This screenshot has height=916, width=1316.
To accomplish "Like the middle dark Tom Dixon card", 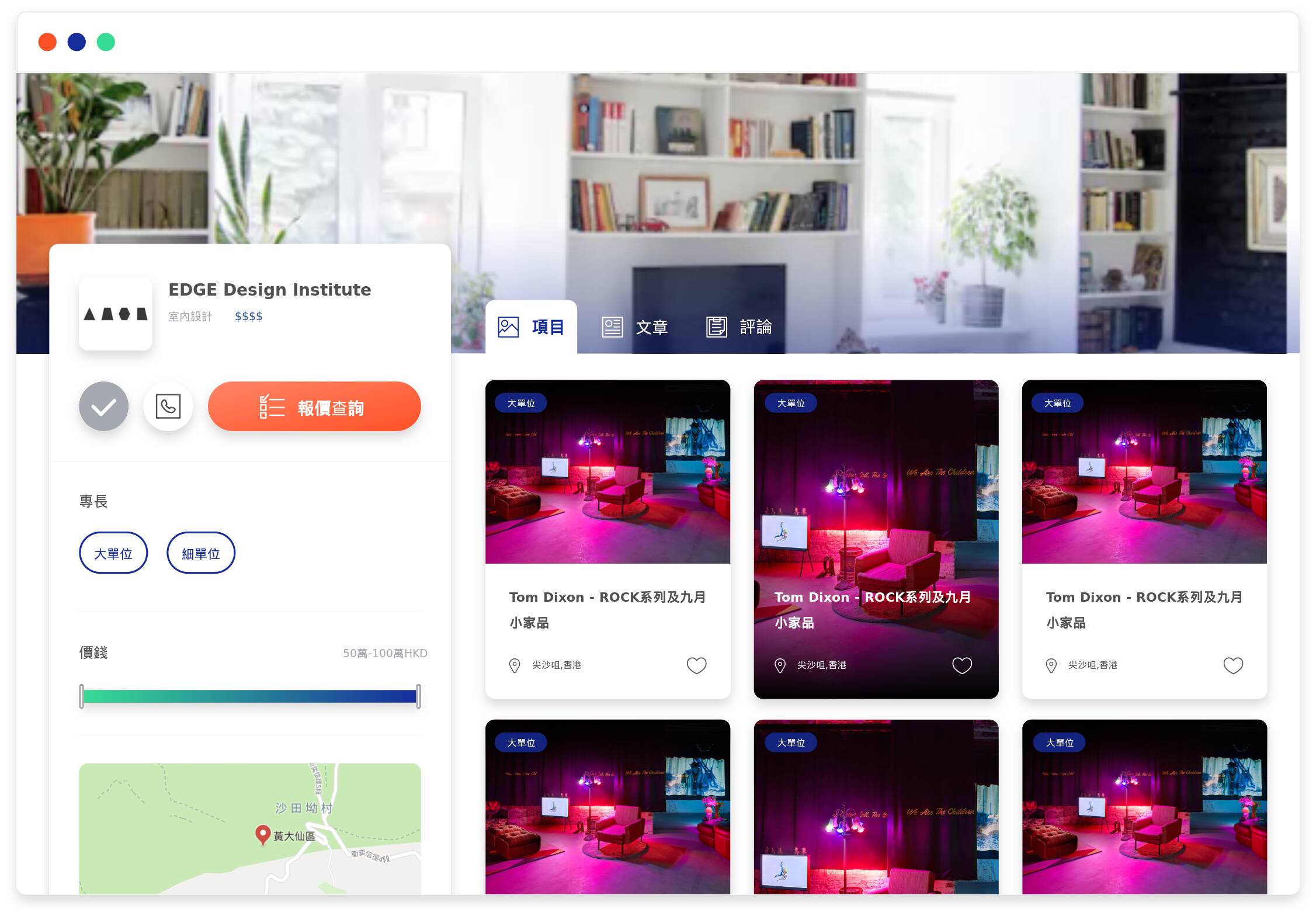I will pyautogui.click(x=962, y=665).
